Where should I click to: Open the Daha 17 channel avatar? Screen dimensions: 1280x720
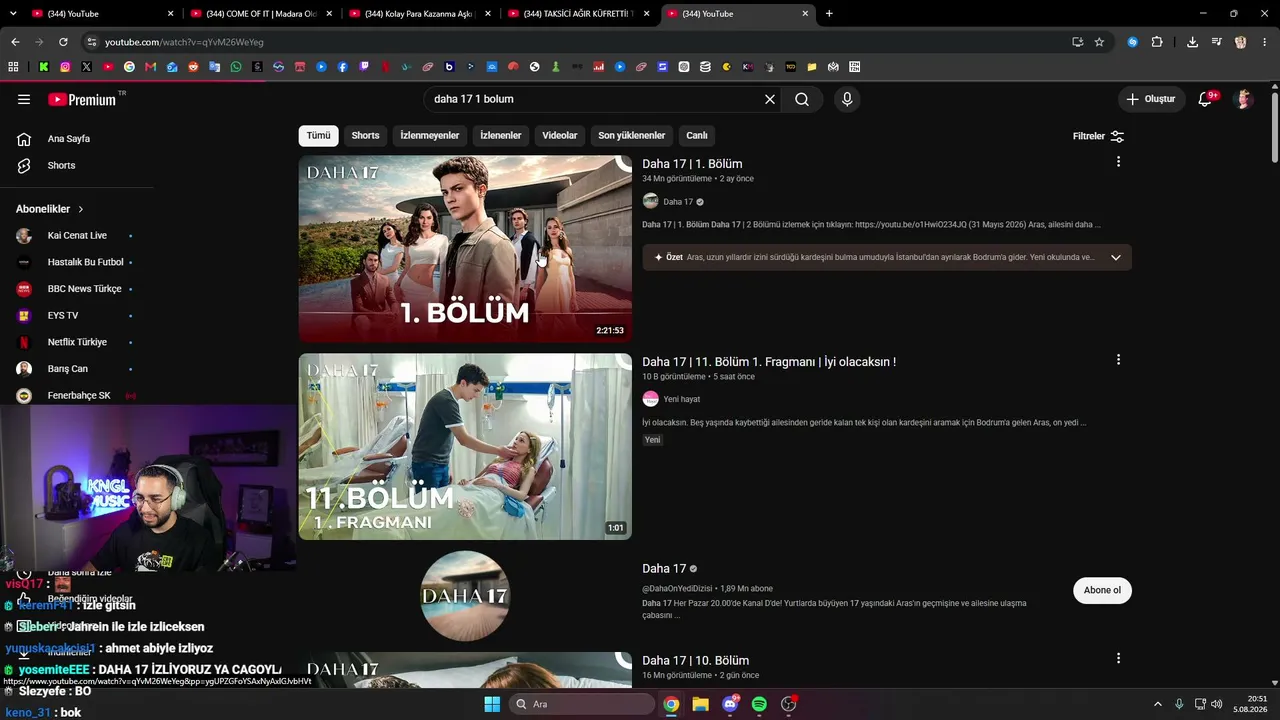pyautogui.click(x=465, y=596)
